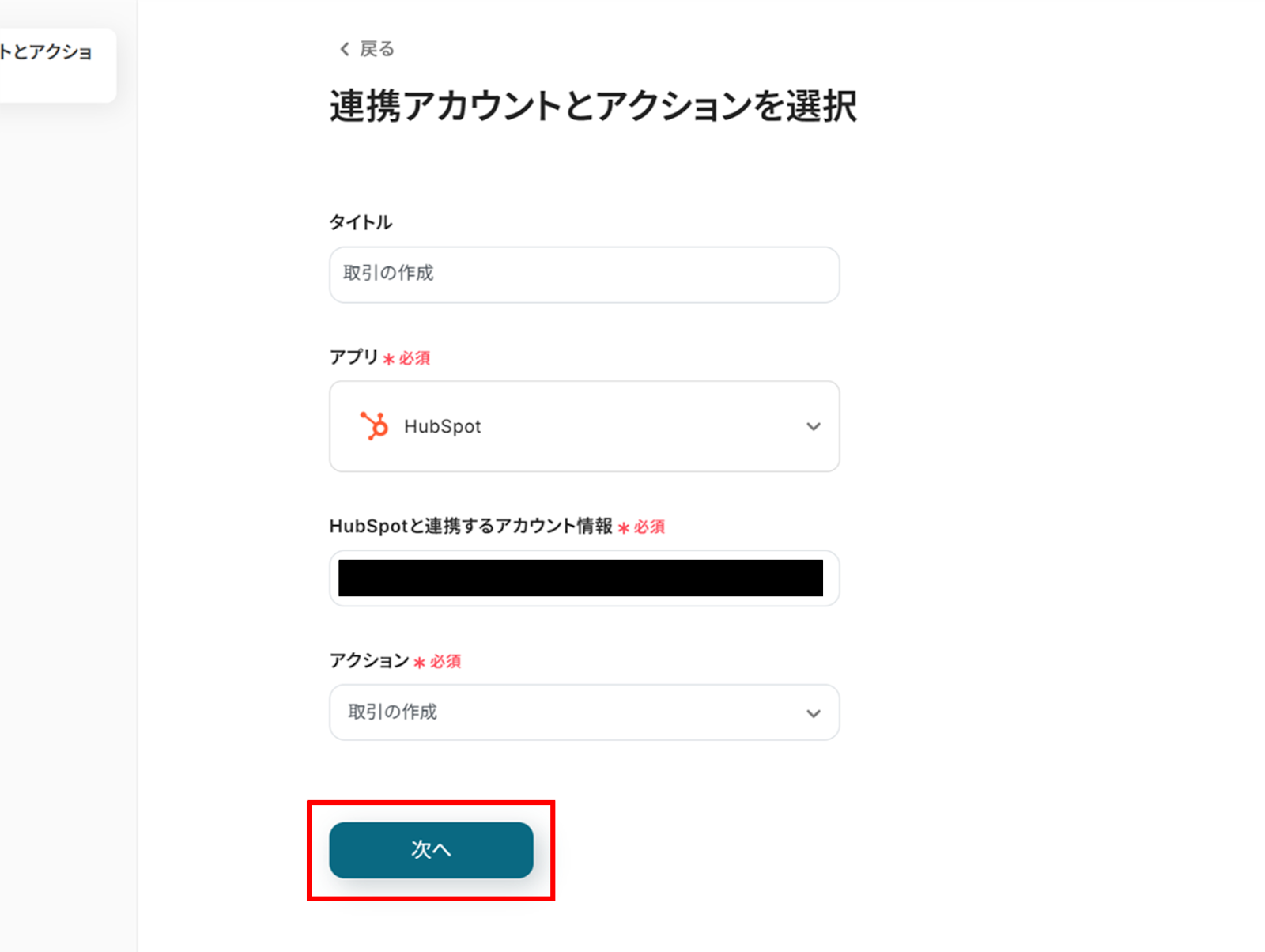Click the アクション field label
The height and width of the screenshot is (952, 1265).
pos(368,660)
